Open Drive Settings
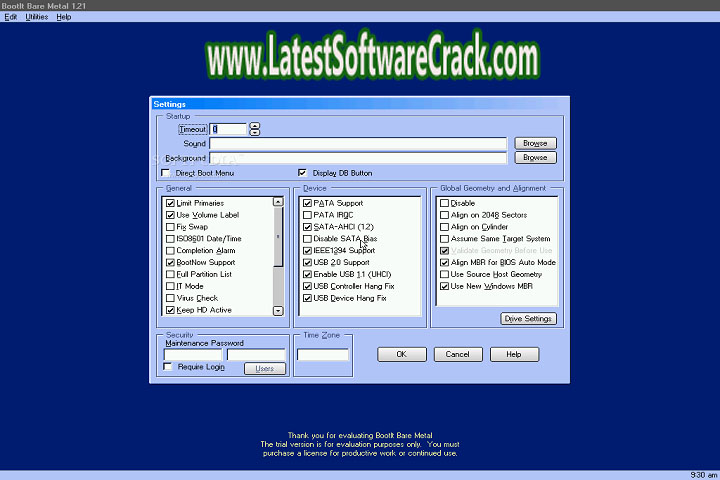This screenshot has height=480, width=720. click(528, 319)
